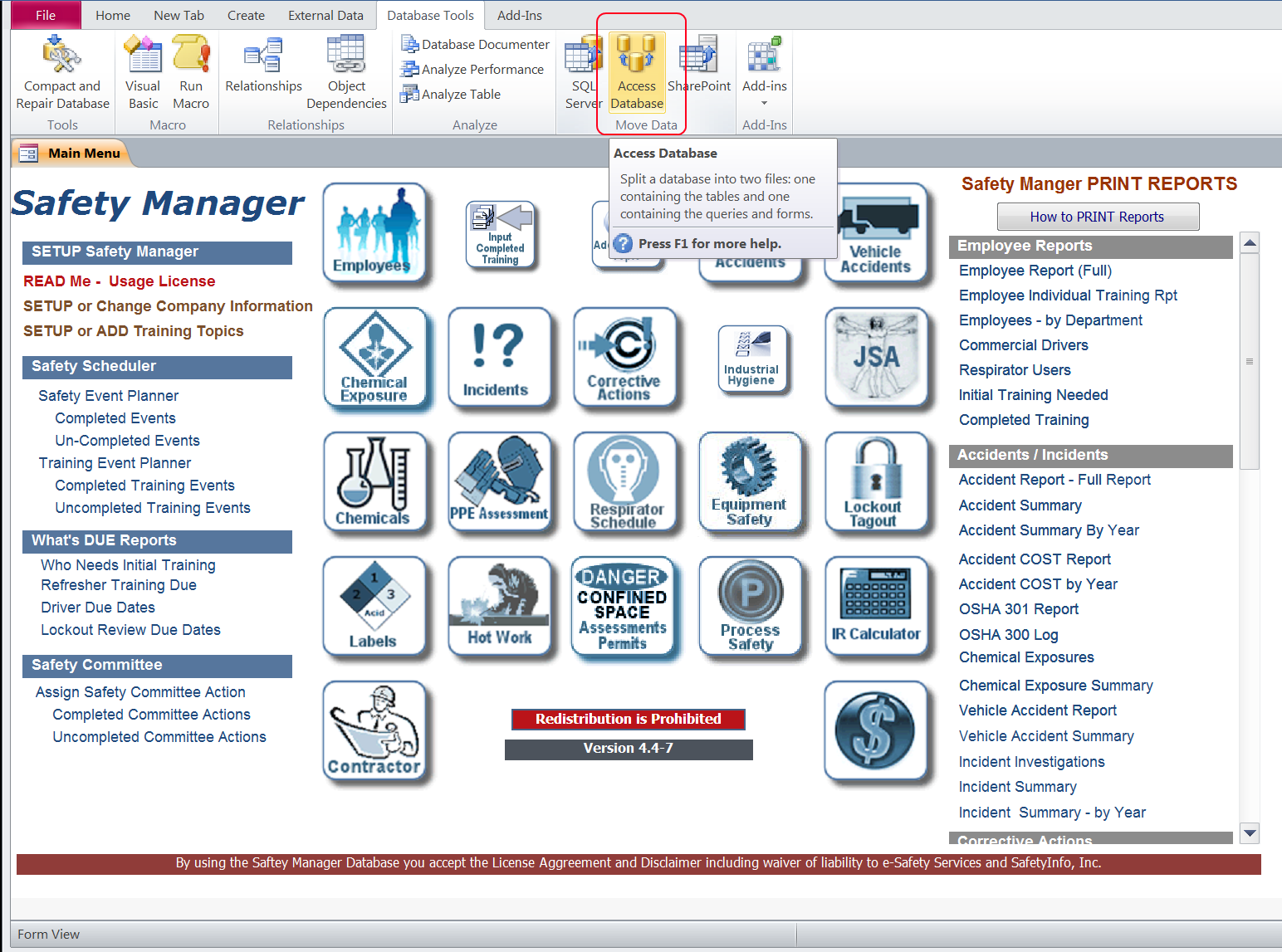Open OSHA 301 Report
This screenshot has width=1282, height=952.
pyautogui.click(x=1019, y=609)
